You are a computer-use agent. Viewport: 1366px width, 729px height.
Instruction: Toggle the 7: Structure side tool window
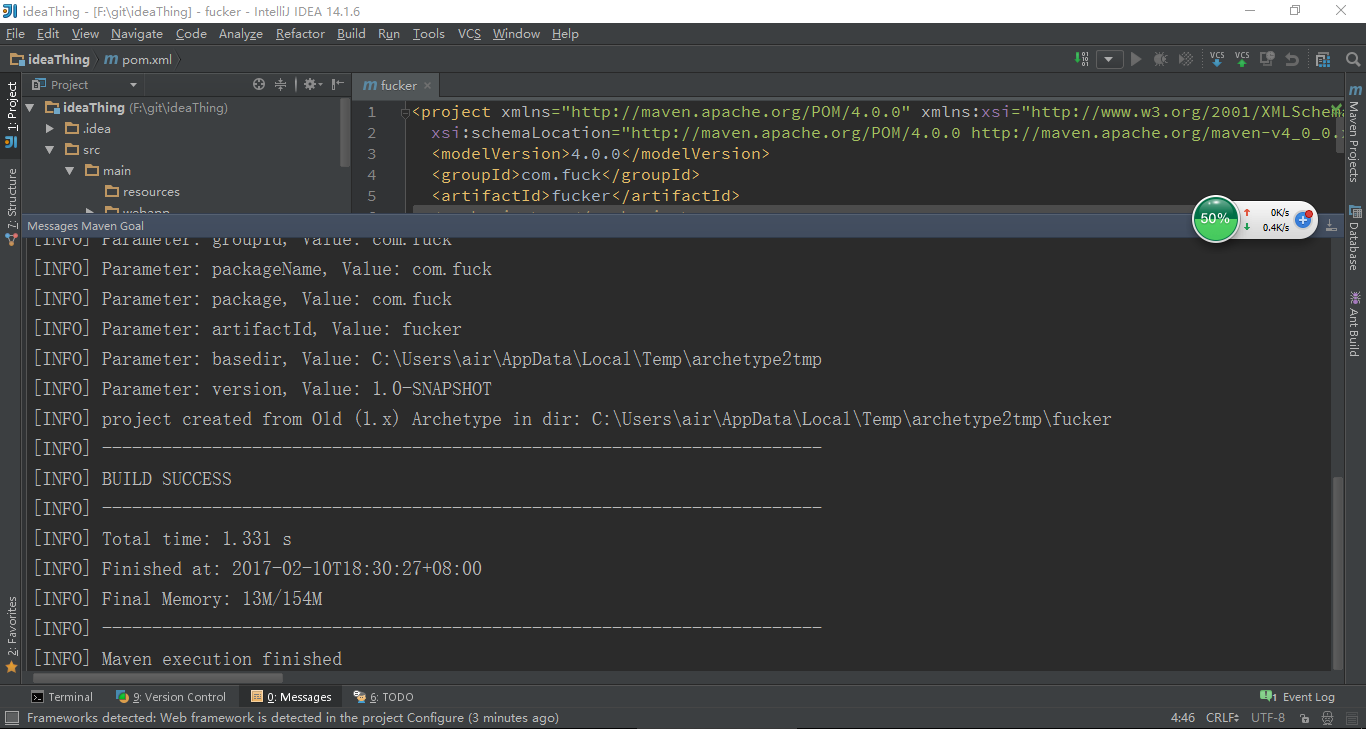[11, 205]
